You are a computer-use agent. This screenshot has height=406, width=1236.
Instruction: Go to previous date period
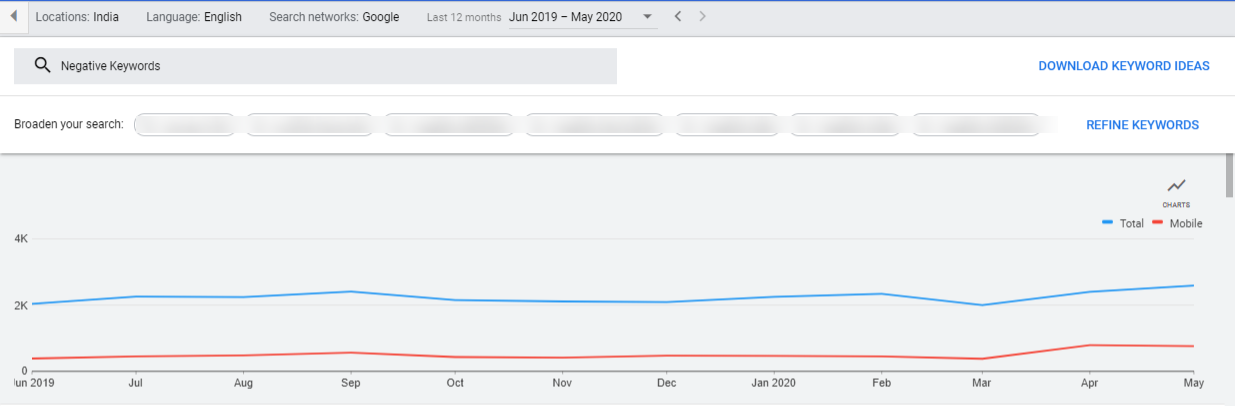pos(678,17)
